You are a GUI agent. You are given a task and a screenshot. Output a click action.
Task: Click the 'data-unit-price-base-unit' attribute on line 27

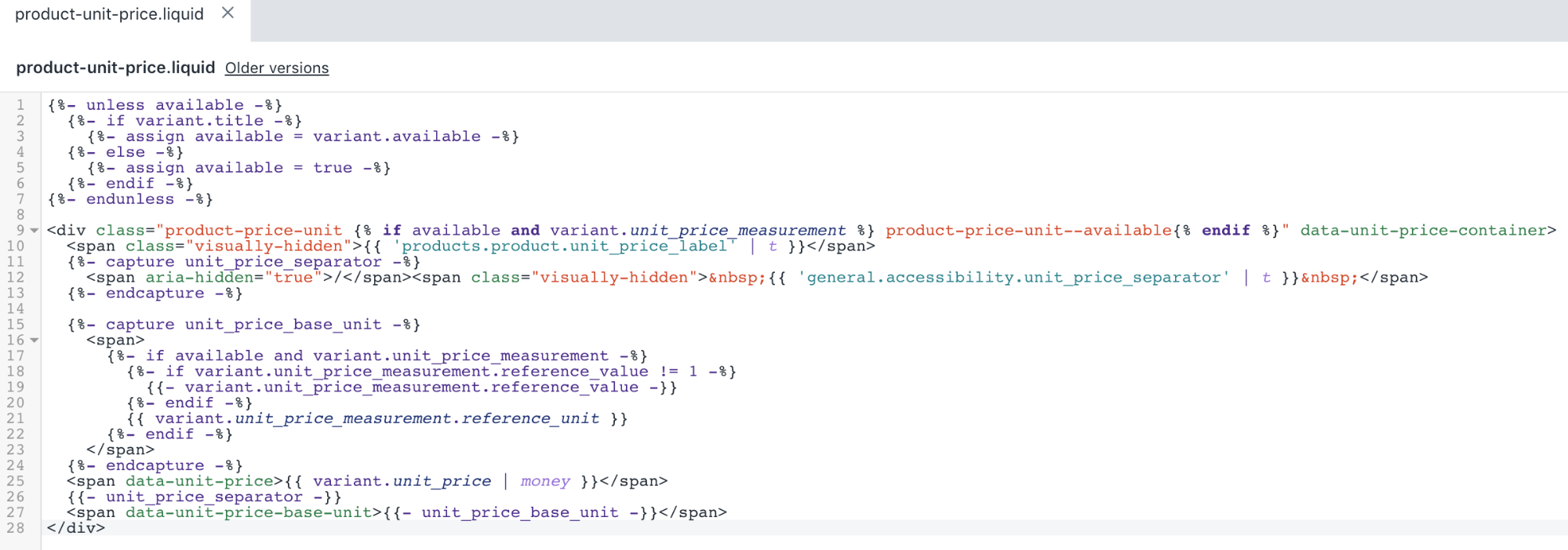pyautogui.click(x=248, y=512)
